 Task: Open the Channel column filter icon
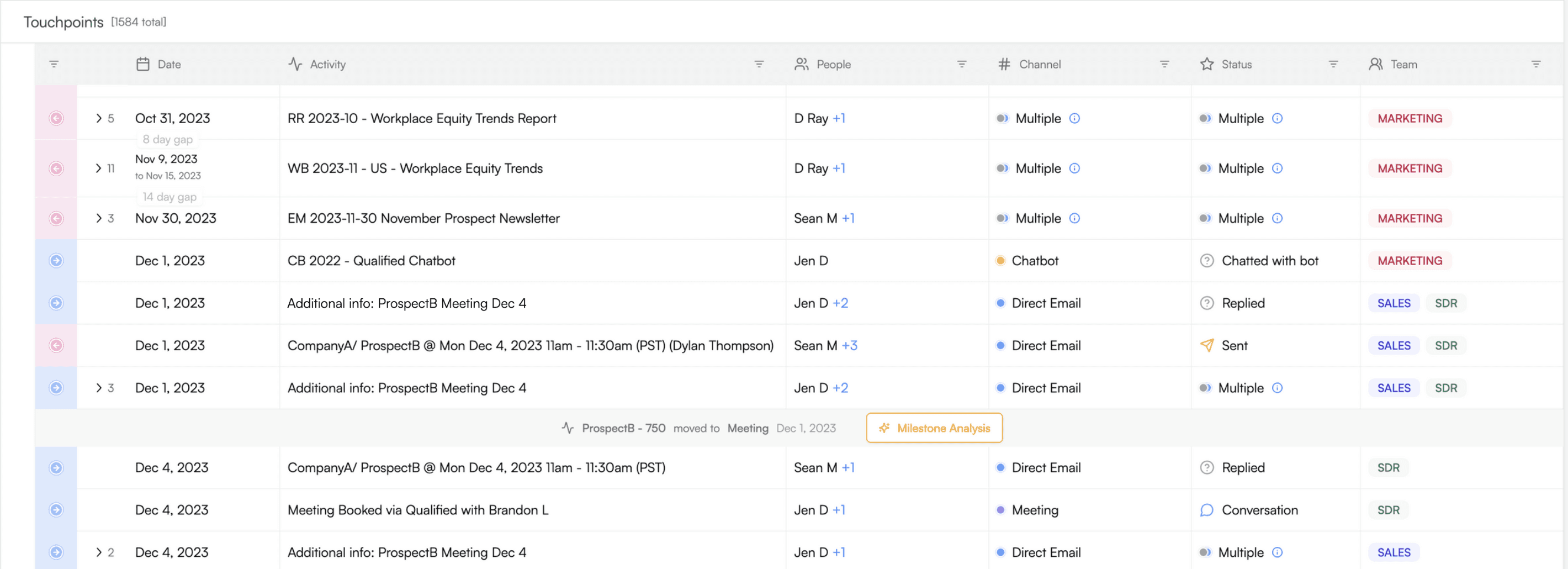[x=1164, y=64]
